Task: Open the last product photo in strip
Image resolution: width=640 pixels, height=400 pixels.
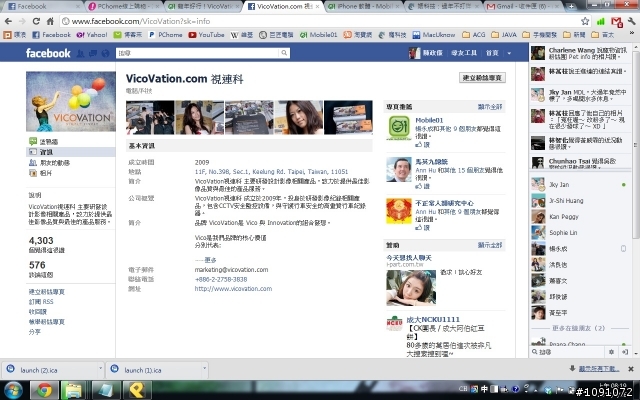Action: (348, 118)
